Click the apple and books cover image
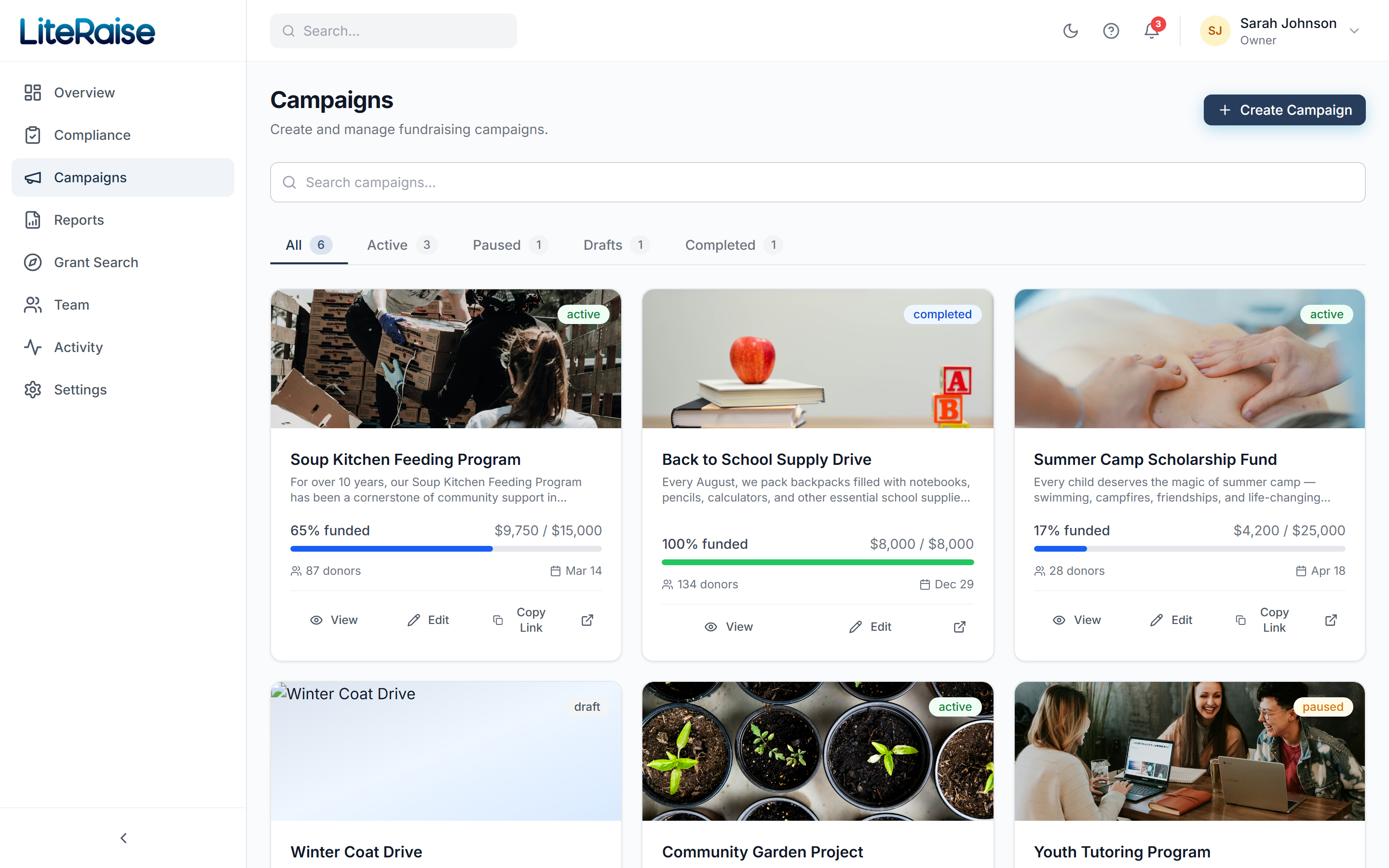This screenshot has height=868, width=1389. click(817, 359)
